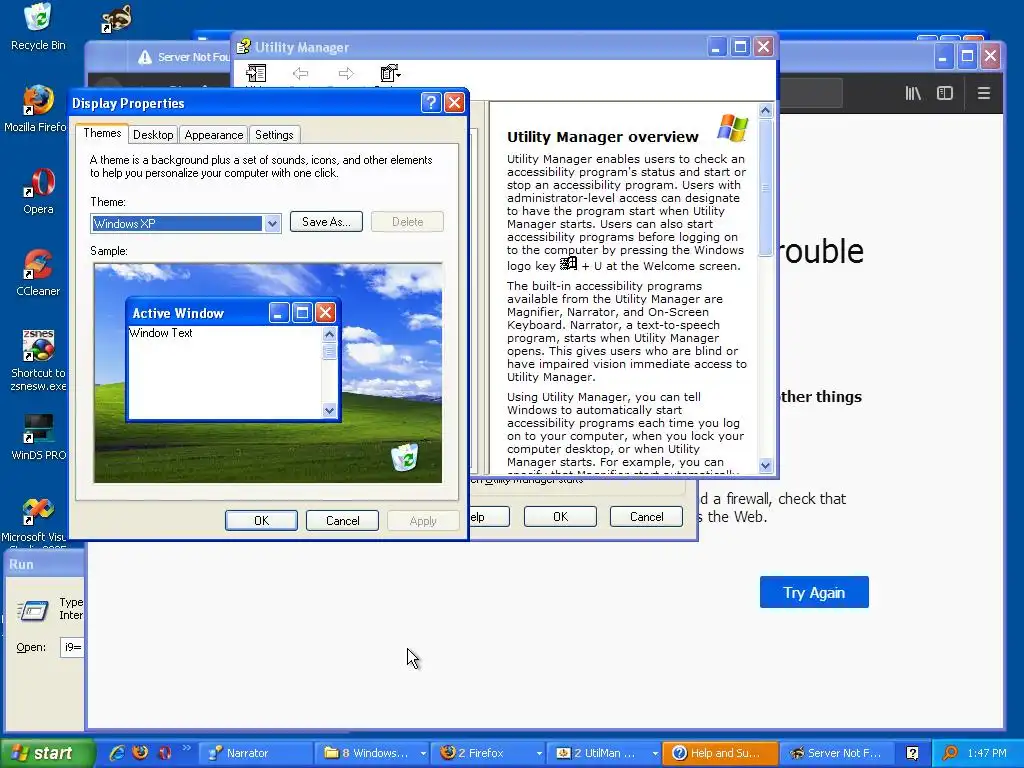Click the Forward arrow in help toolbar

tap(346, 74)
